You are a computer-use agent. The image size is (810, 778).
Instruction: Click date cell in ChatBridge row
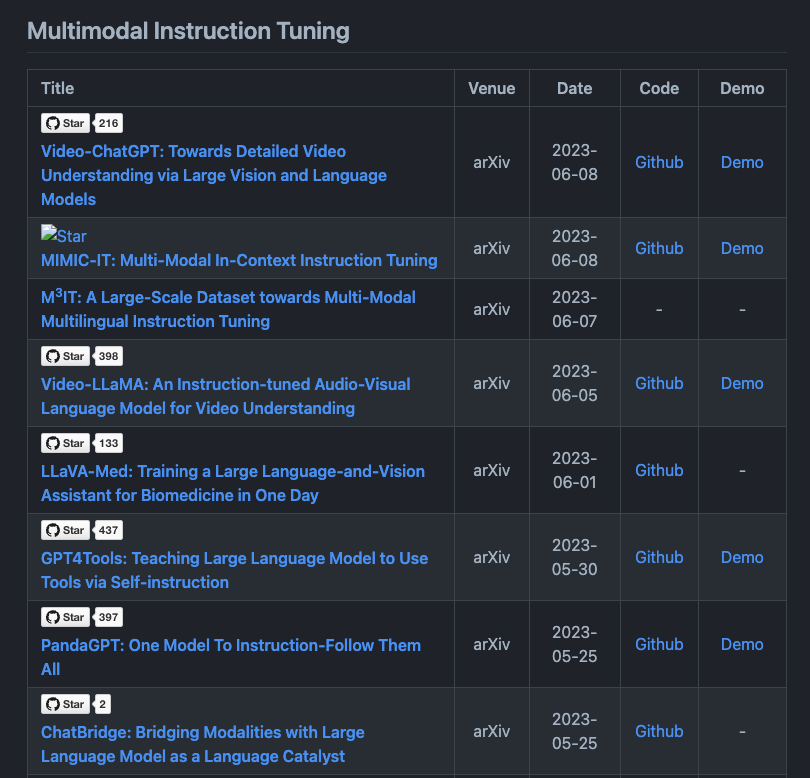point(574,731)
